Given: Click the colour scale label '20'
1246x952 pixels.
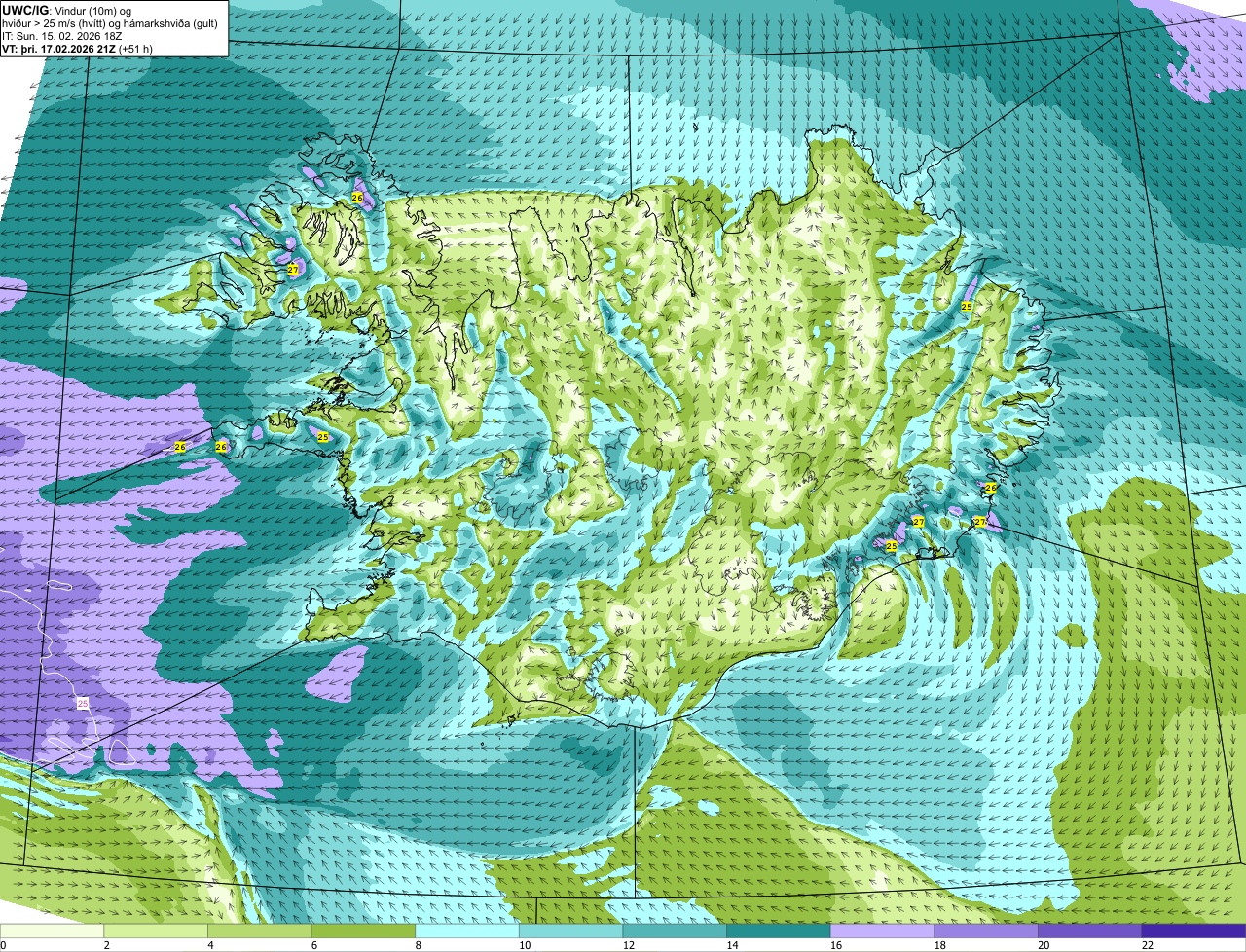Looking at the screenshot, I should [x=1044, y=944].
